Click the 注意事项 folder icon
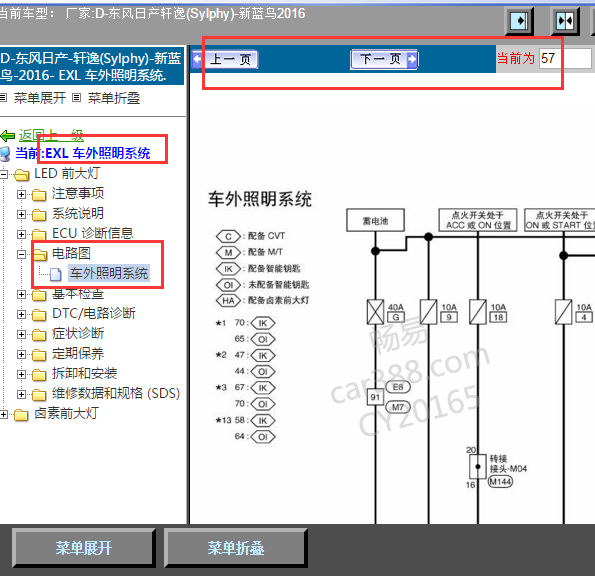The image size is (595, 584). tap(39, 195)
